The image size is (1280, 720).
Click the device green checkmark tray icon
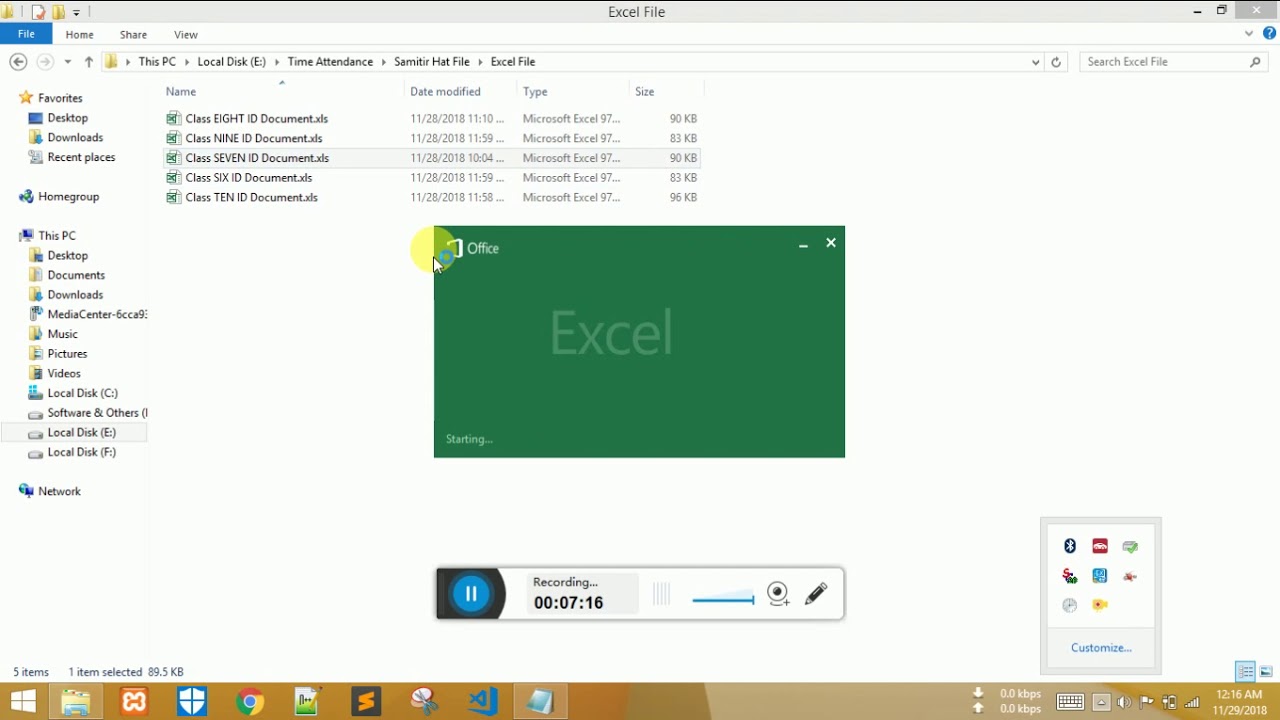(1130, 546)
